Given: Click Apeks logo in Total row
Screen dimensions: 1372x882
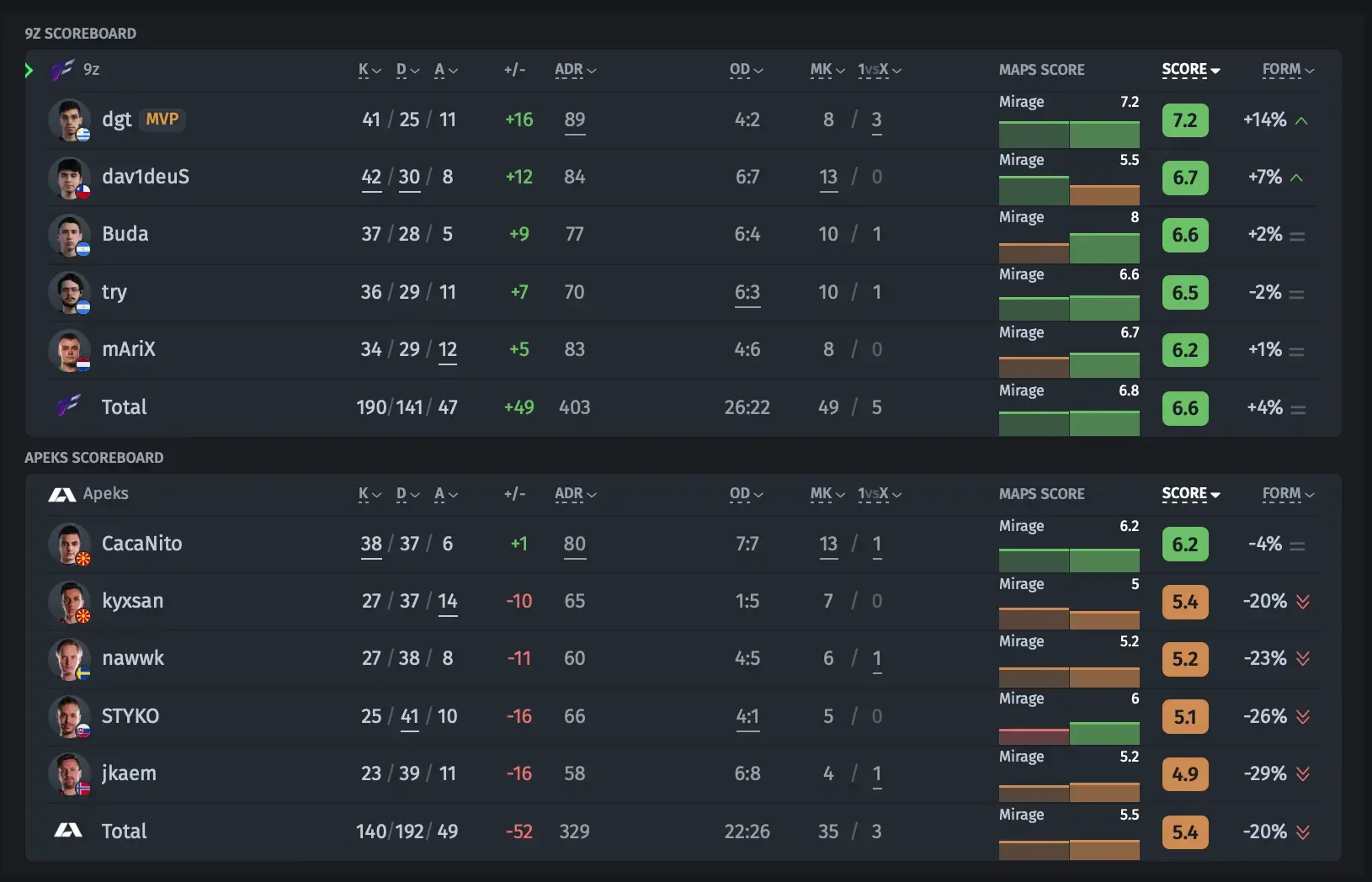Looking at the screenshot, I should (68, 831).
